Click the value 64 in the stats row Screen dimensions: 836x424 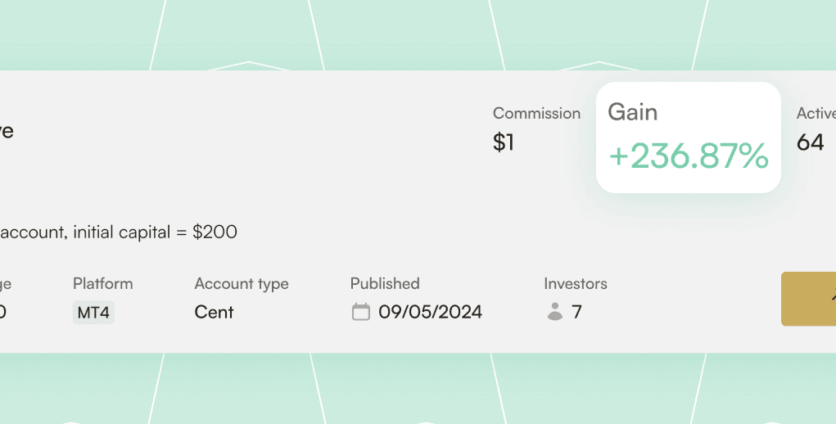click(x=810, y=143)
